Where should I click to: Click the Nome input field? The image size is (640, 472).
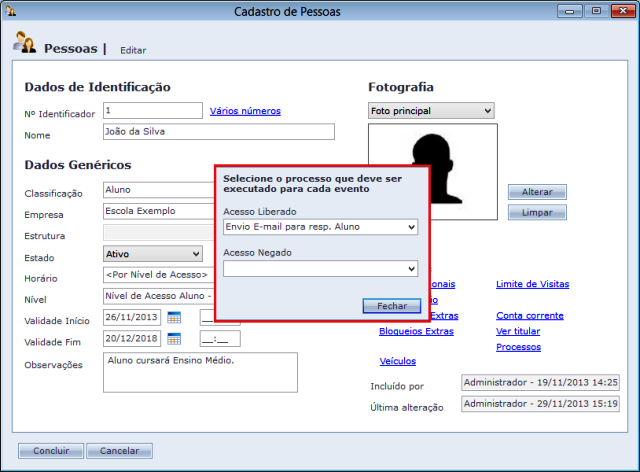pos(217,132)
